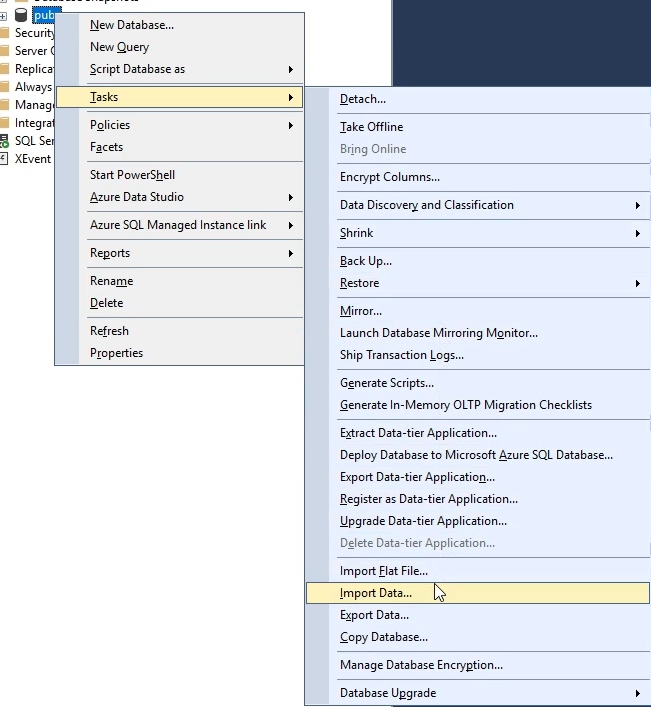Image resolution: width=651 pixels, height=707 pixels.
Task: Select Server Objects folder in tree
Action: click(34, 51)
